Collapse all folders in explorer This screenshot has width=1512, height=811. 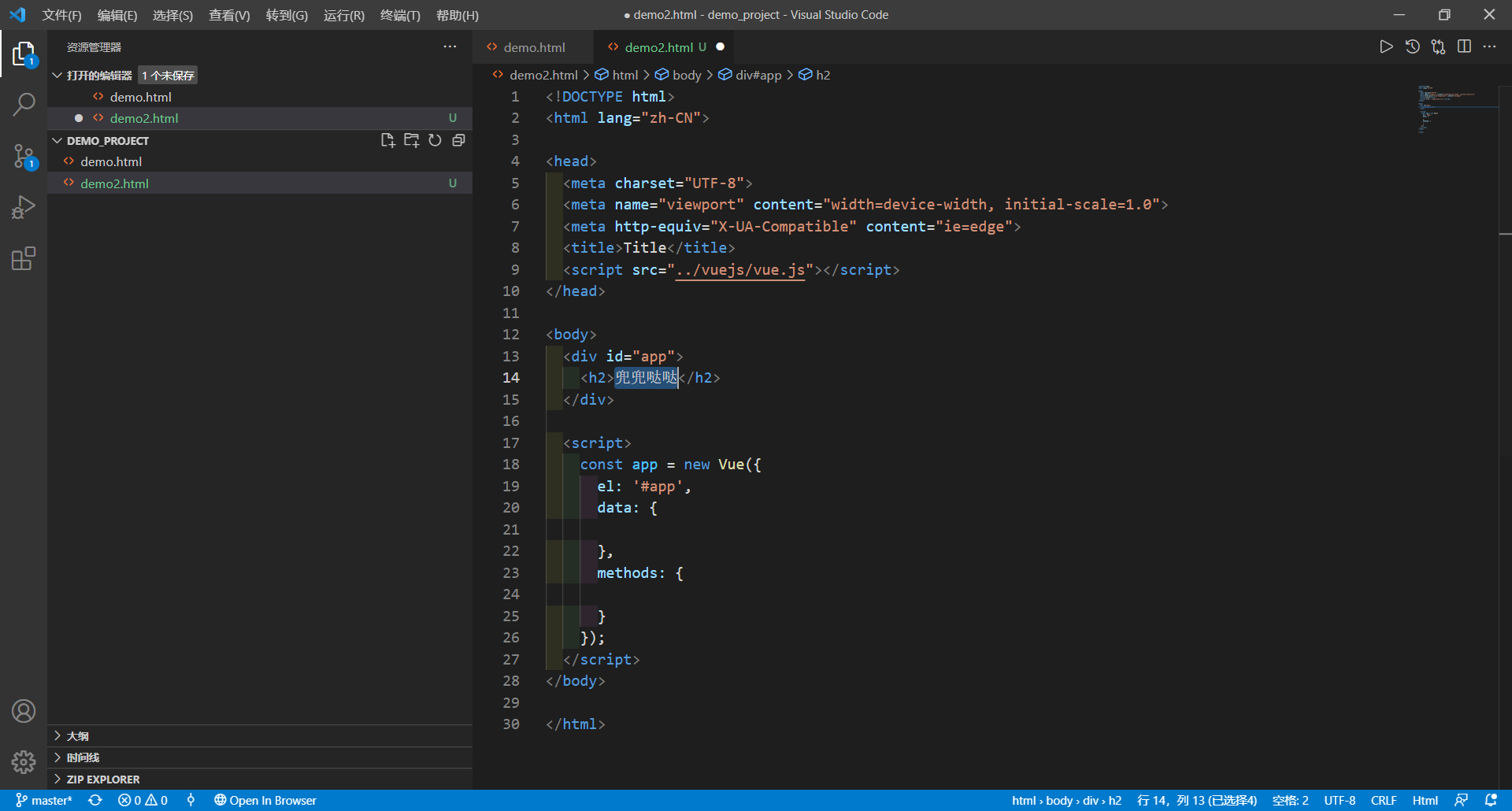pyautogui.click(x=458, y=140)
